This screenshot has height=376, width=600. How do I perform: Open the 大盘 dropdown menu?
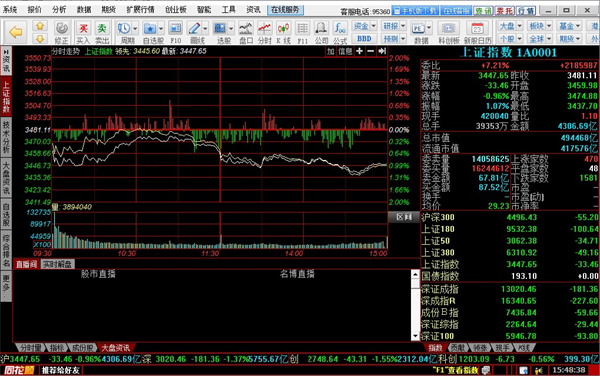pyautogui.click(x=511, y=26)
